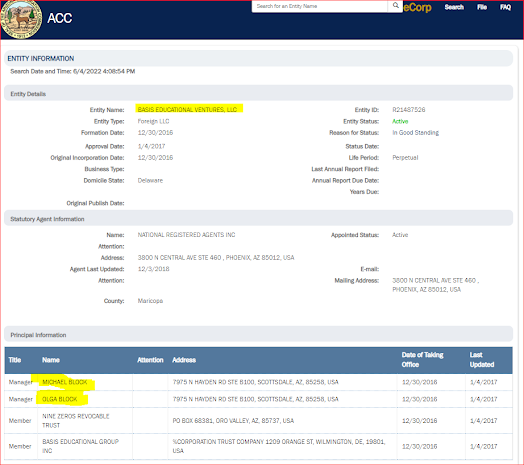The width and height of the screenshot is (524, 465).
Task: Open the Search menu item
Action: tap(454, 7)
